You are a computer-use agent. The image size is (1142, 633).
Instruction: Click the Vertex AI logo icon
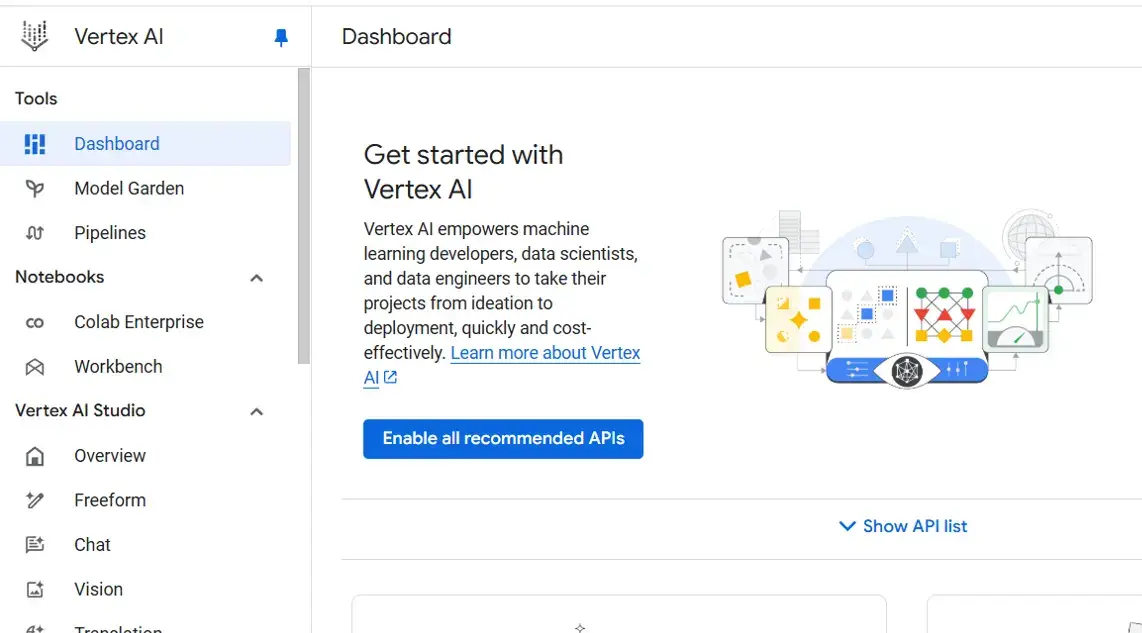35,37
